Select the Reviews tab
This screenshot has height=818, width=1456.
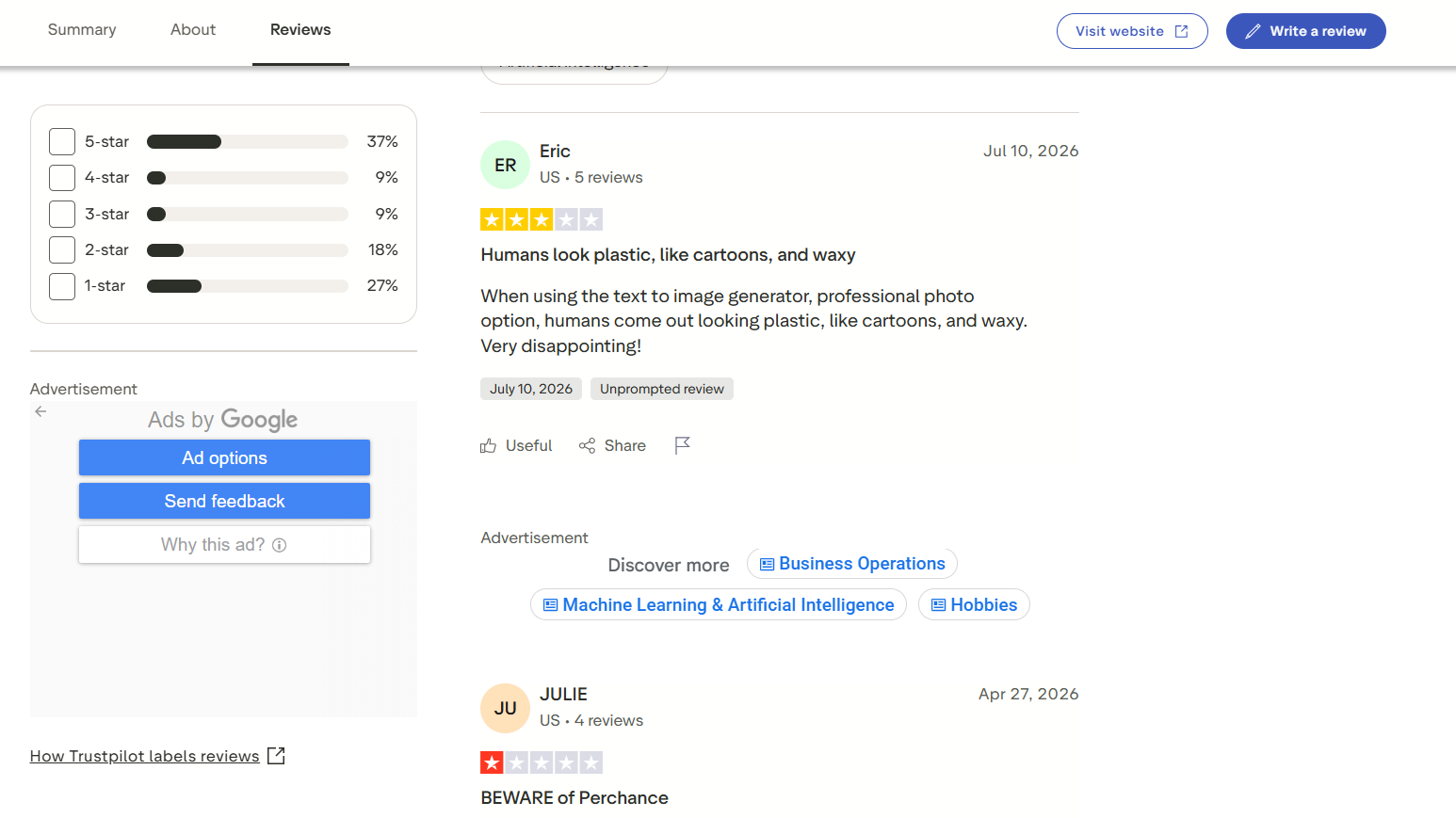300,30
